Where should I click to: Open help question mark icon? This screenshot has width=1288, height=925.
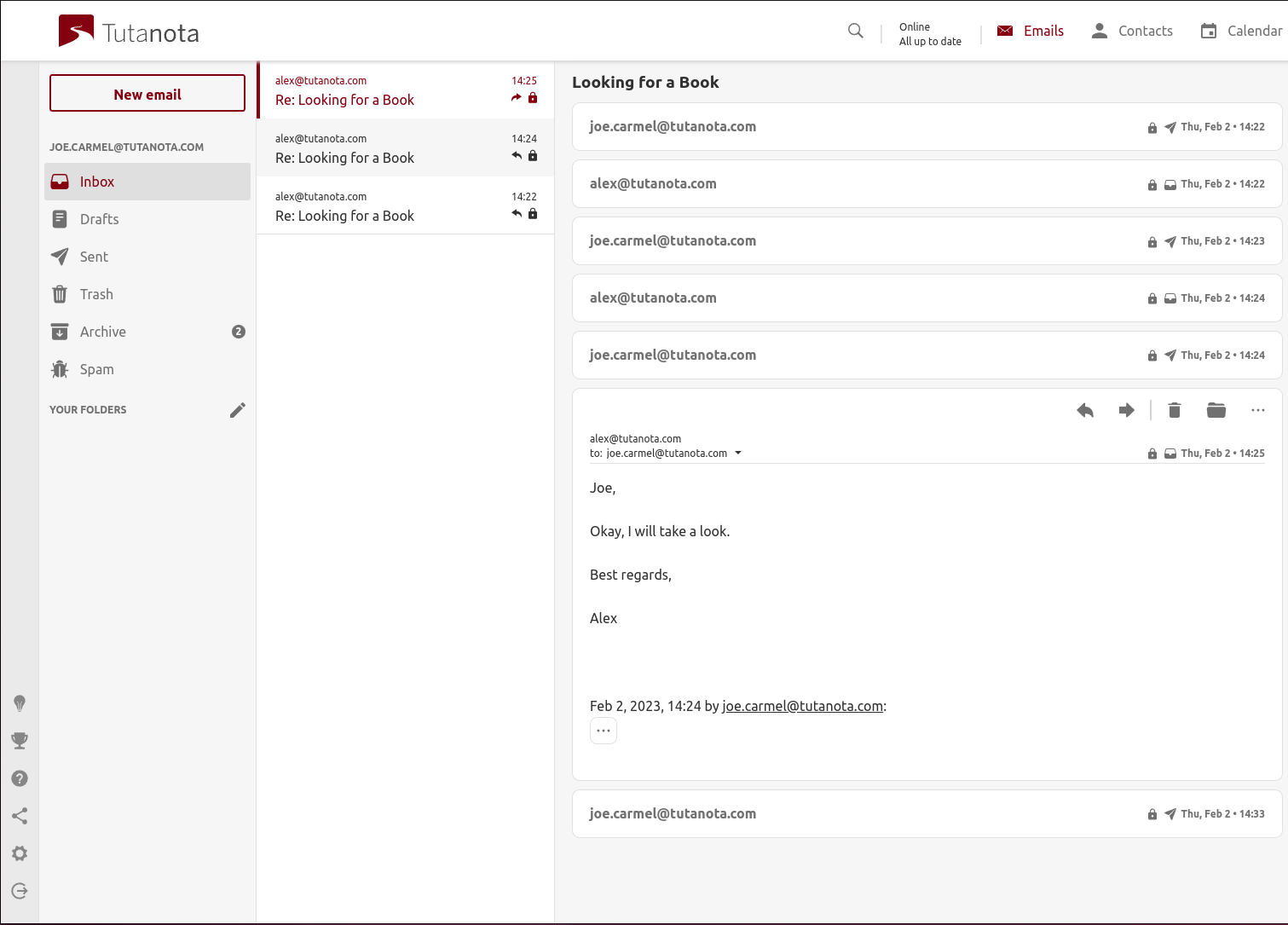point(20,778)
